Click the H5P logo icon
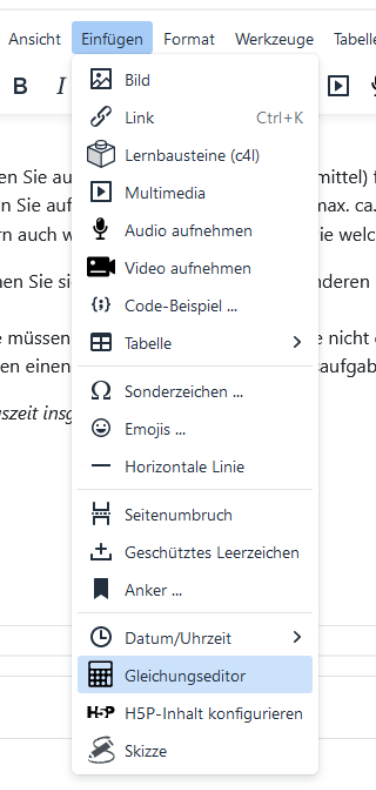This screenshot has height=790, width=376. pyautogui.click(x=101, y=713)
